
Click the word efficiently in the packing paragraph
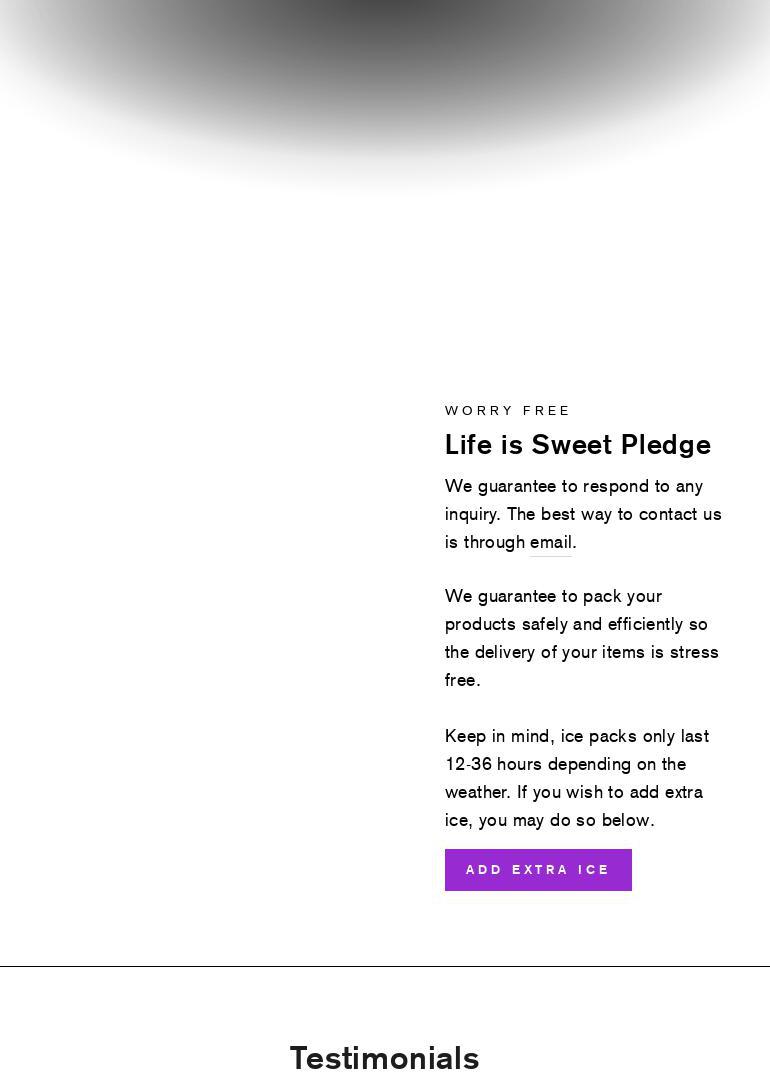pyautogui.click(x=645, y=625)
